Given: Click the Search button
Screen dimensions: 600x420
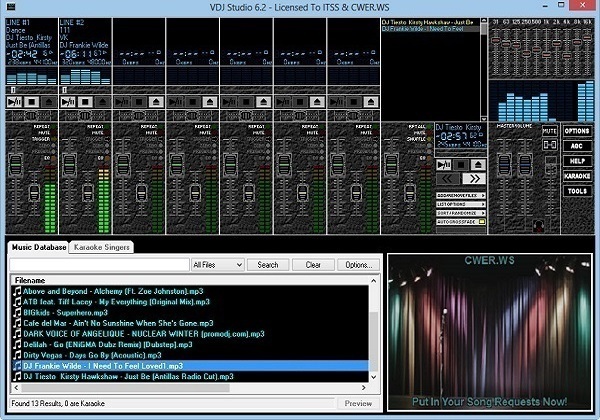Looking at the screenshot, I should 268,265.
